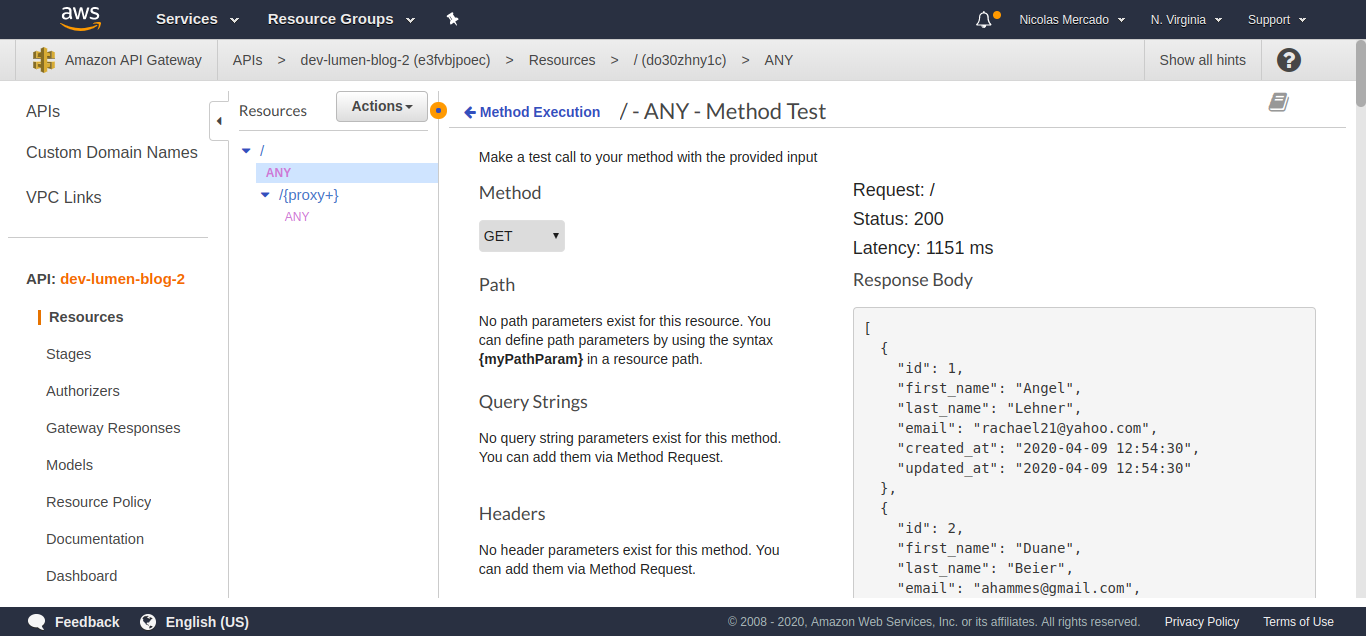Image resolution: width=1366 pixels, height=636 pixels.
Task: Click the 'Status: 200' text
Action: coord(898,219)
